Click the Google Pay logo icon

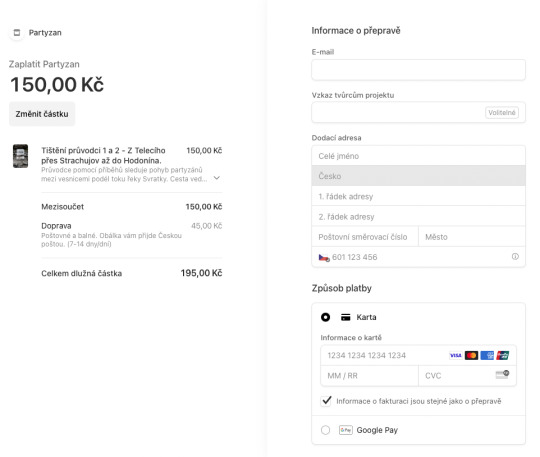coord(346,430)
